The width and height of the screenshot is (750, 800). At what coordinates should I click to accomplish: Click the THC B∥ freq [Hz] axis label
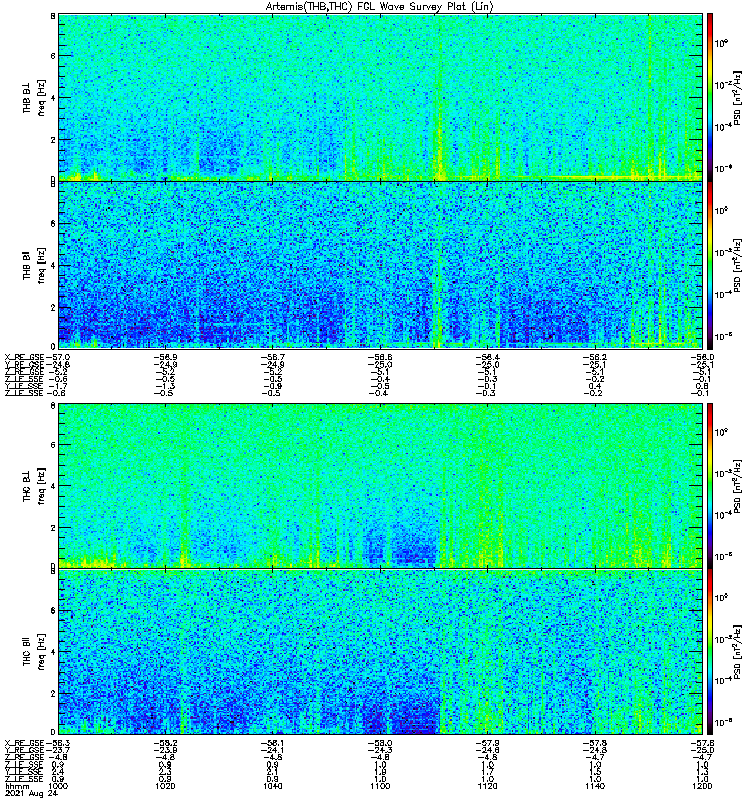point(34,652)
